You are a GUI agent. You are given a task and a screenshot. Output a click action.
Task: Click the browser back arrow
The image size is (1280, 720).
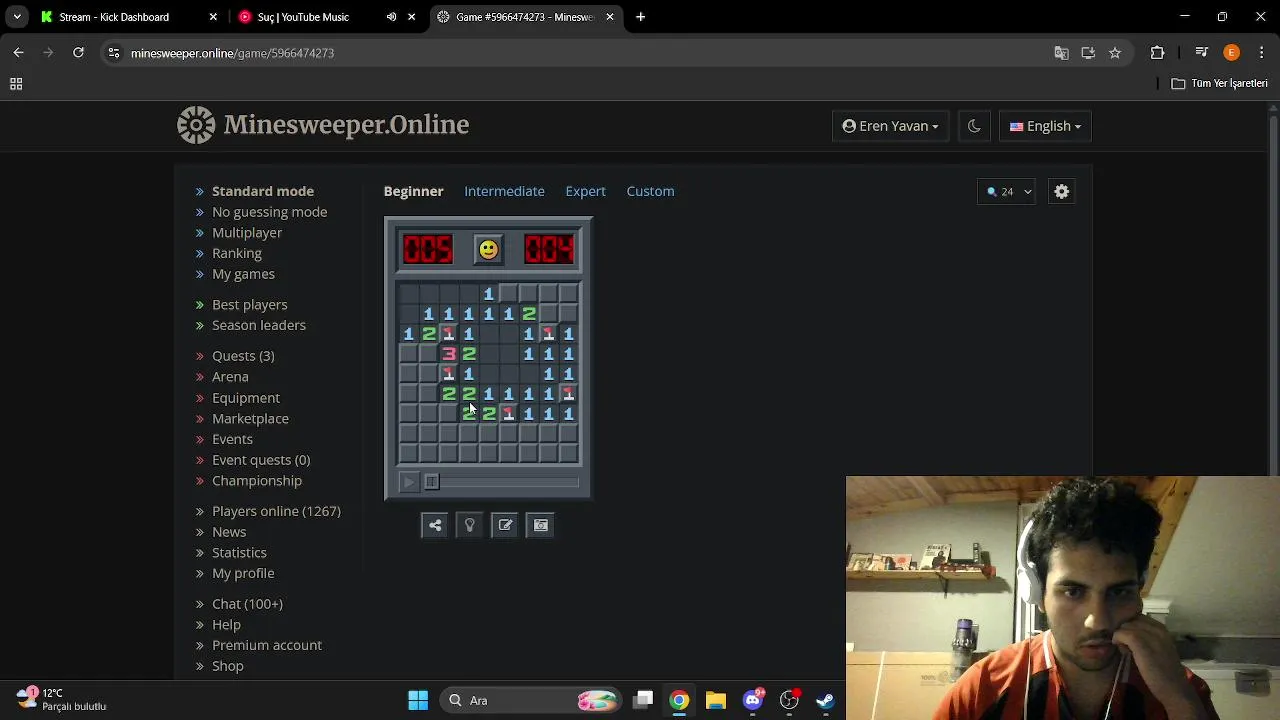pos(19,53)
